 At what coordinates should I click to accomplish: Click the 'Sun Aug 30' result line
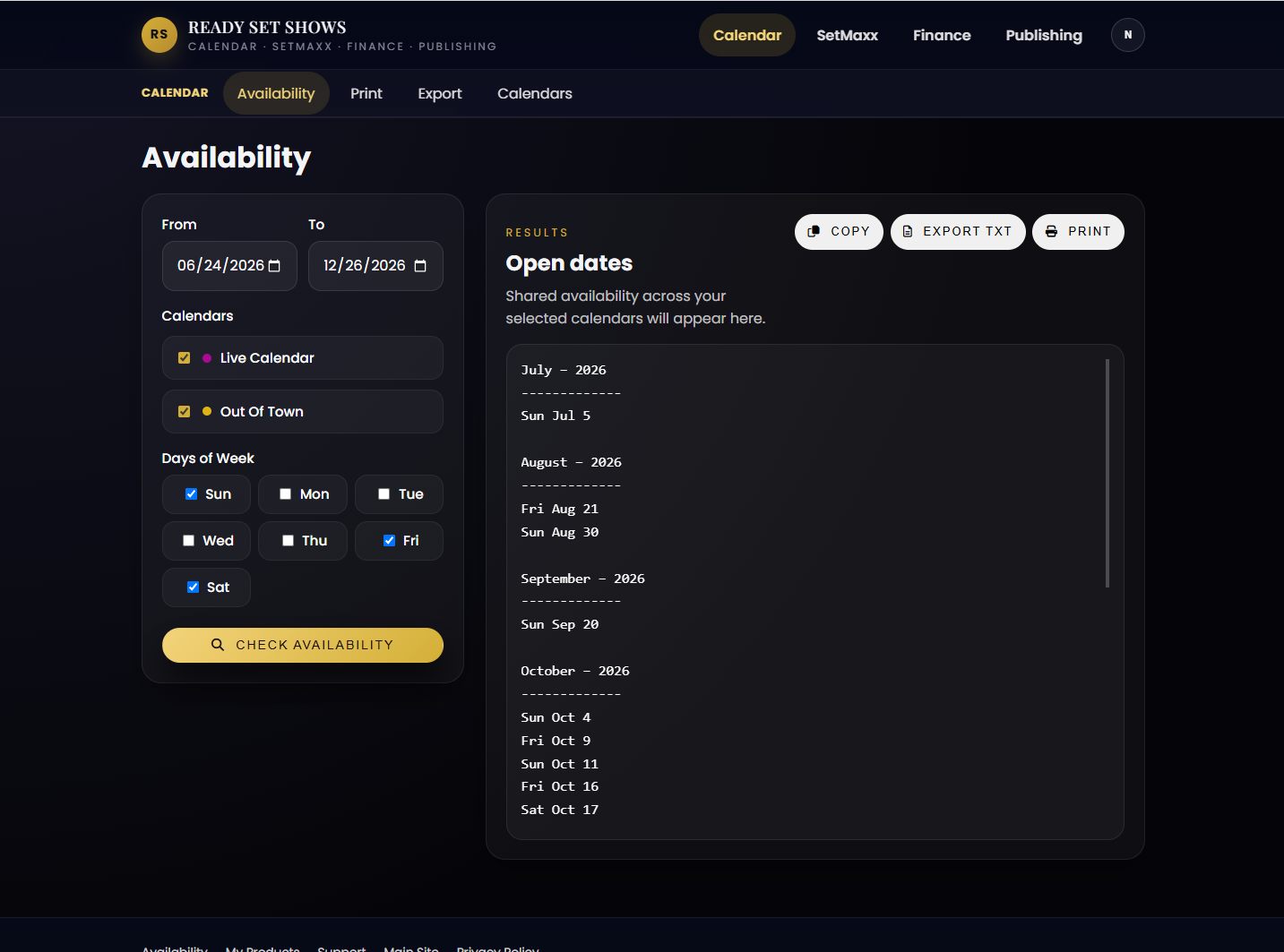[559, 532]
